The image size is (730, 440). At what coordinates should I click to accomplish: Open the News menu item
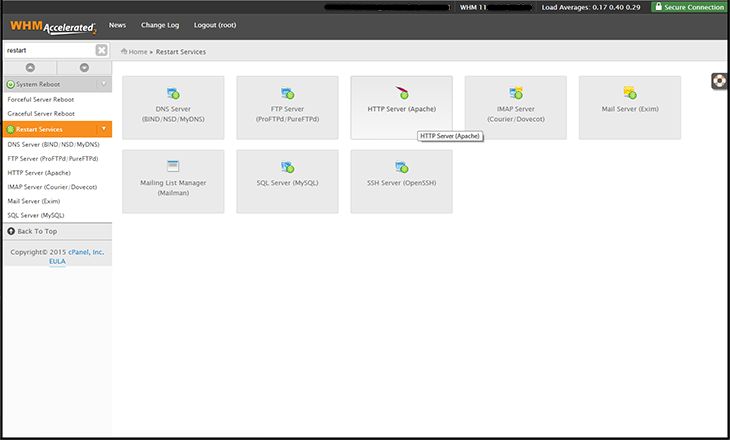tap(117, 25)
